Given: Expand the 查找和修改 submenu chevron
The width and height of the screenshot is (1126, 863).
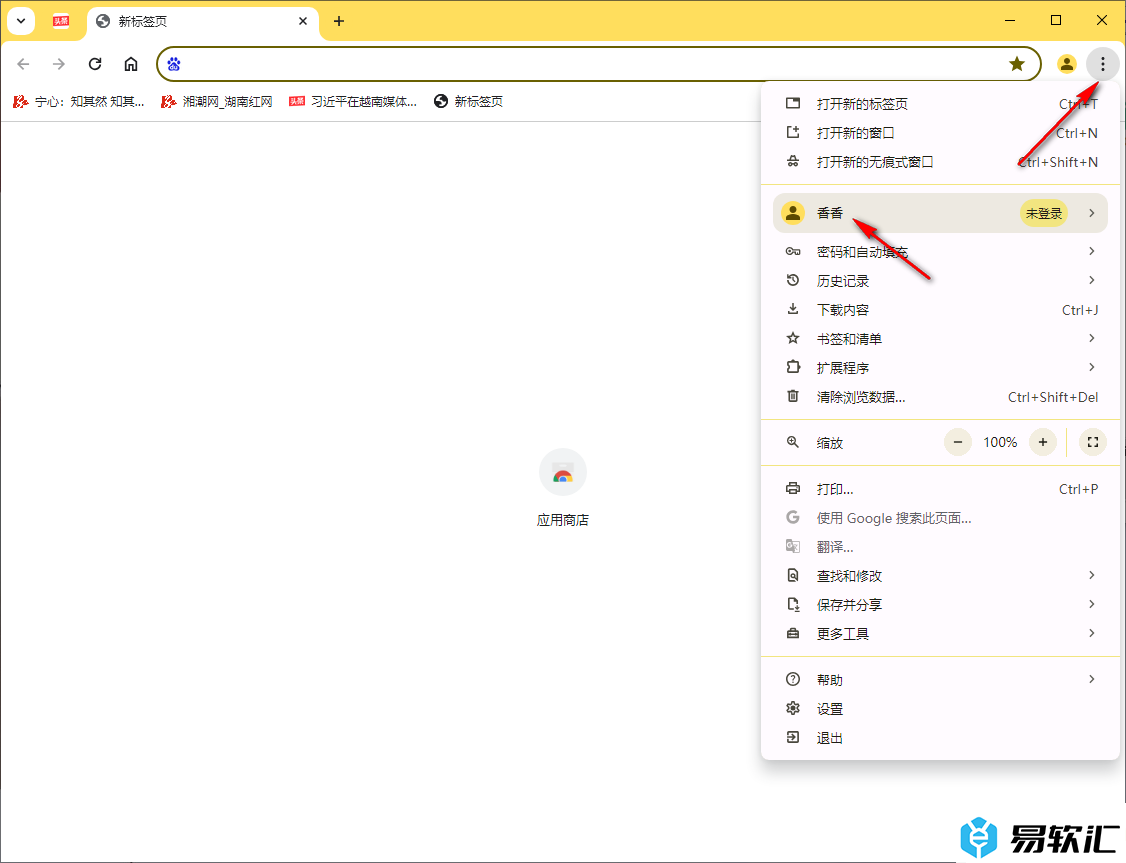Looking at the screenshot, I should [x=1092, y=575].
